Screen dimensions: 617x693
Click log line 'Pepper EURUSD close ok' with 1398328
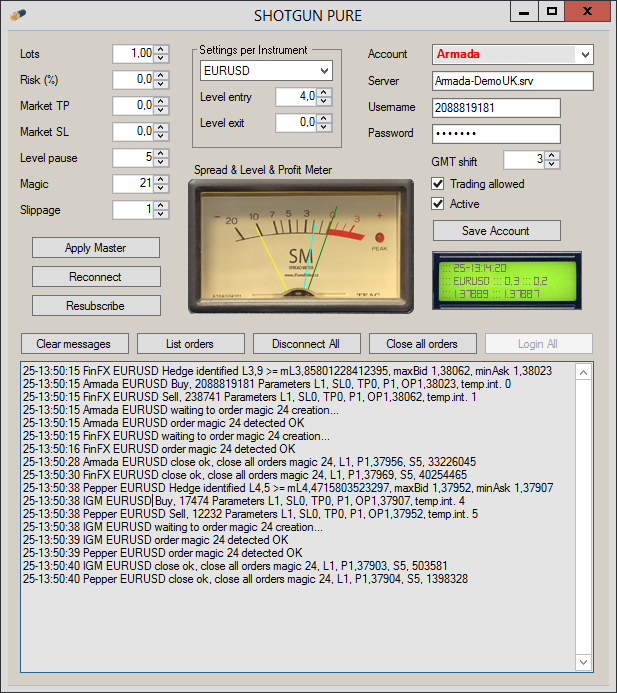tap(245, 579)
